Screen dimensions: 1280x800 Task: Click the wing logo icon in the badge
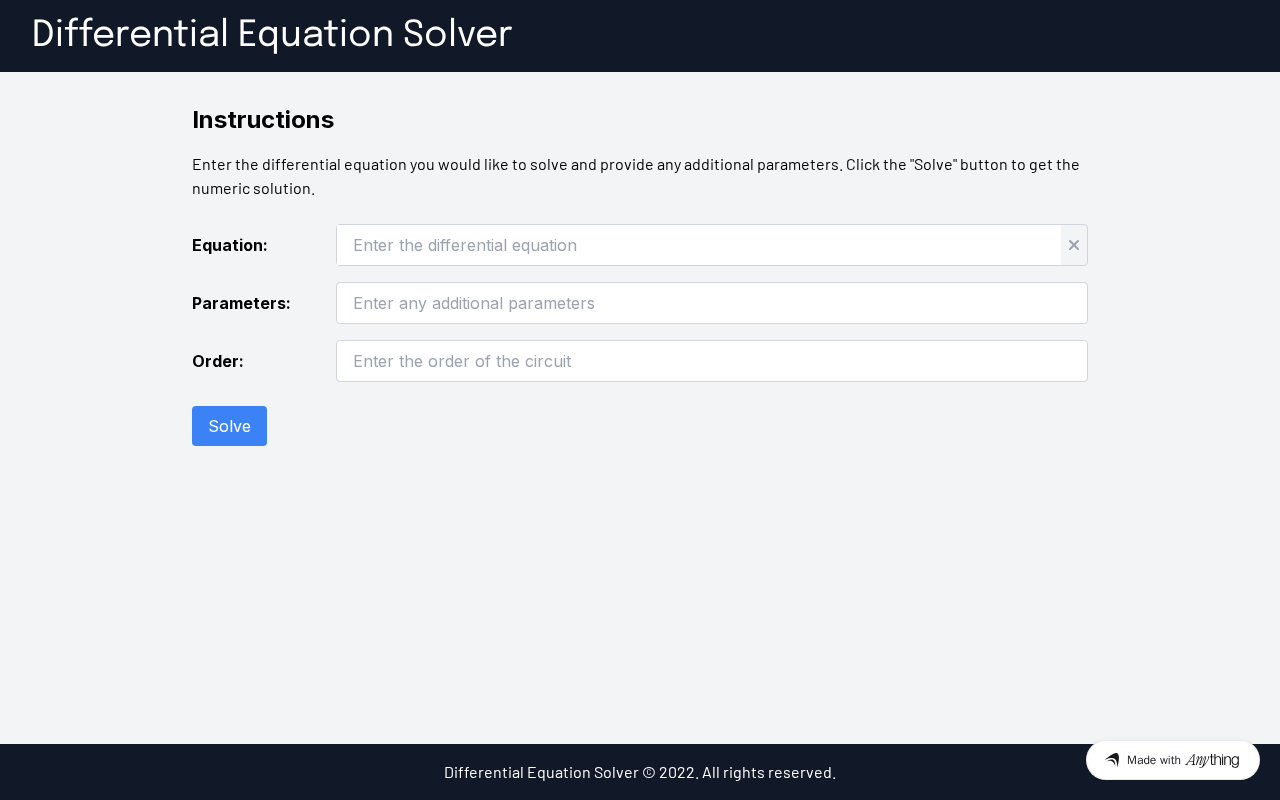(1112, 760)
